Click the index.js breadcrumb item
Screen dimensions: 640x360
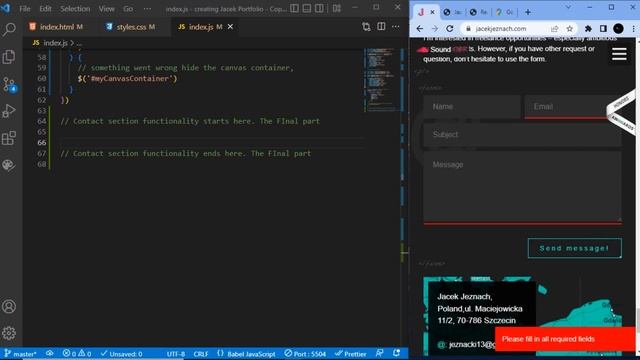[x=56, y=43]
